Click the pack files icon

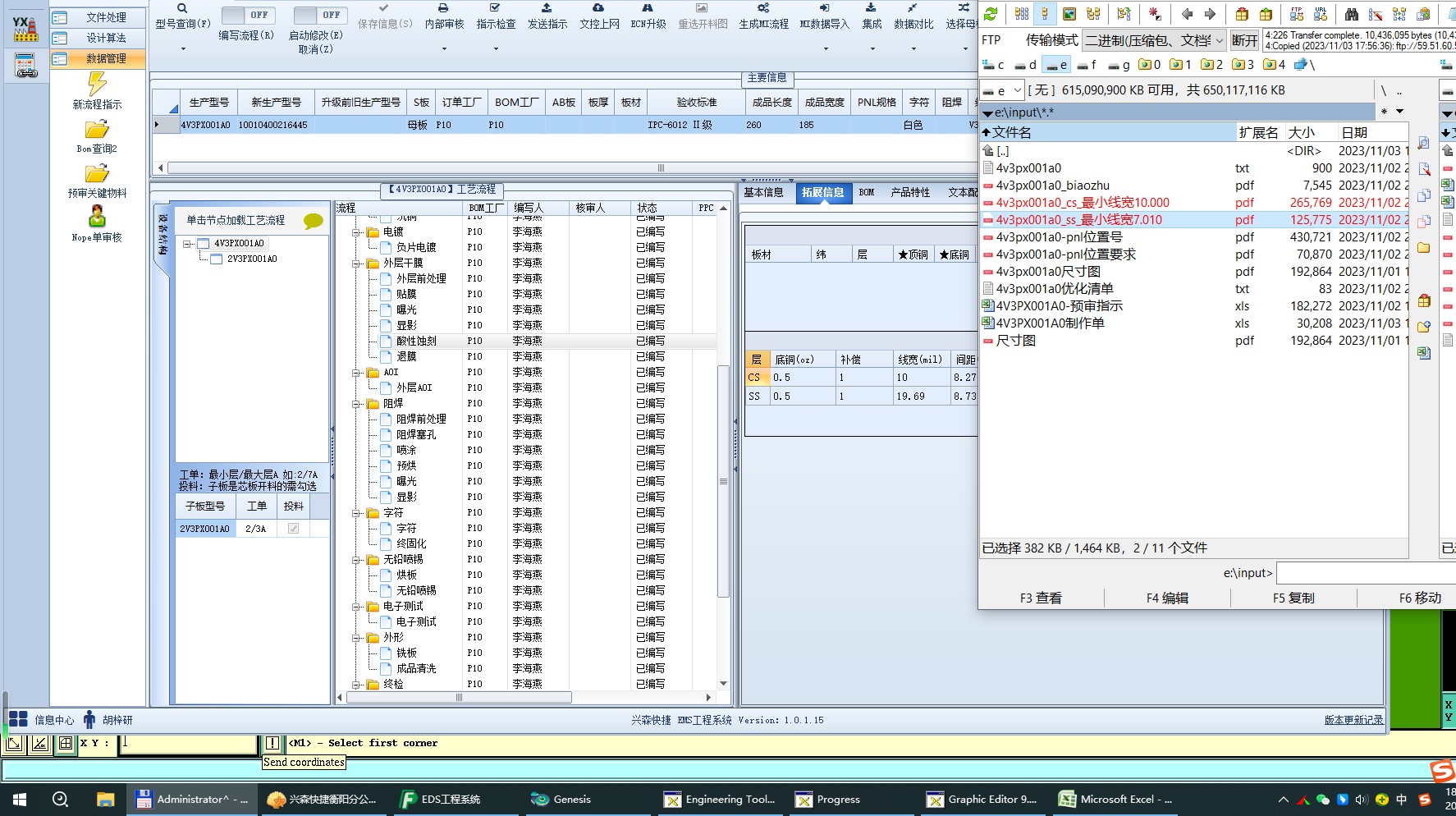[x=1242, y=14]
